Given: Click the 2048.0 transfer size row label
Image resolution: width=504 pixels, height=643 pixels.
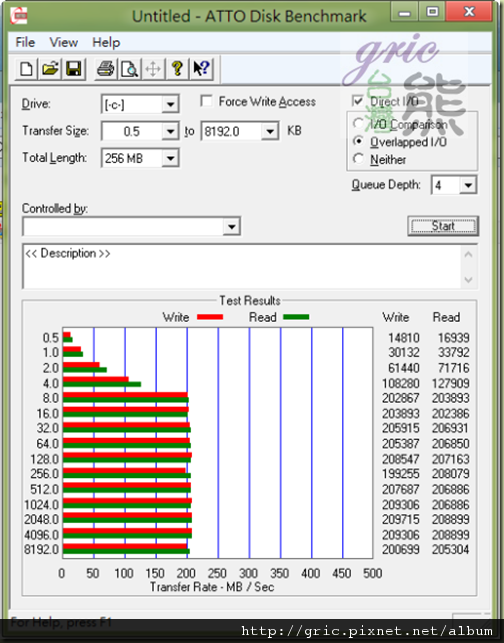Looking at the screenshot, I should pyautogui.click(x=41, y=519).
